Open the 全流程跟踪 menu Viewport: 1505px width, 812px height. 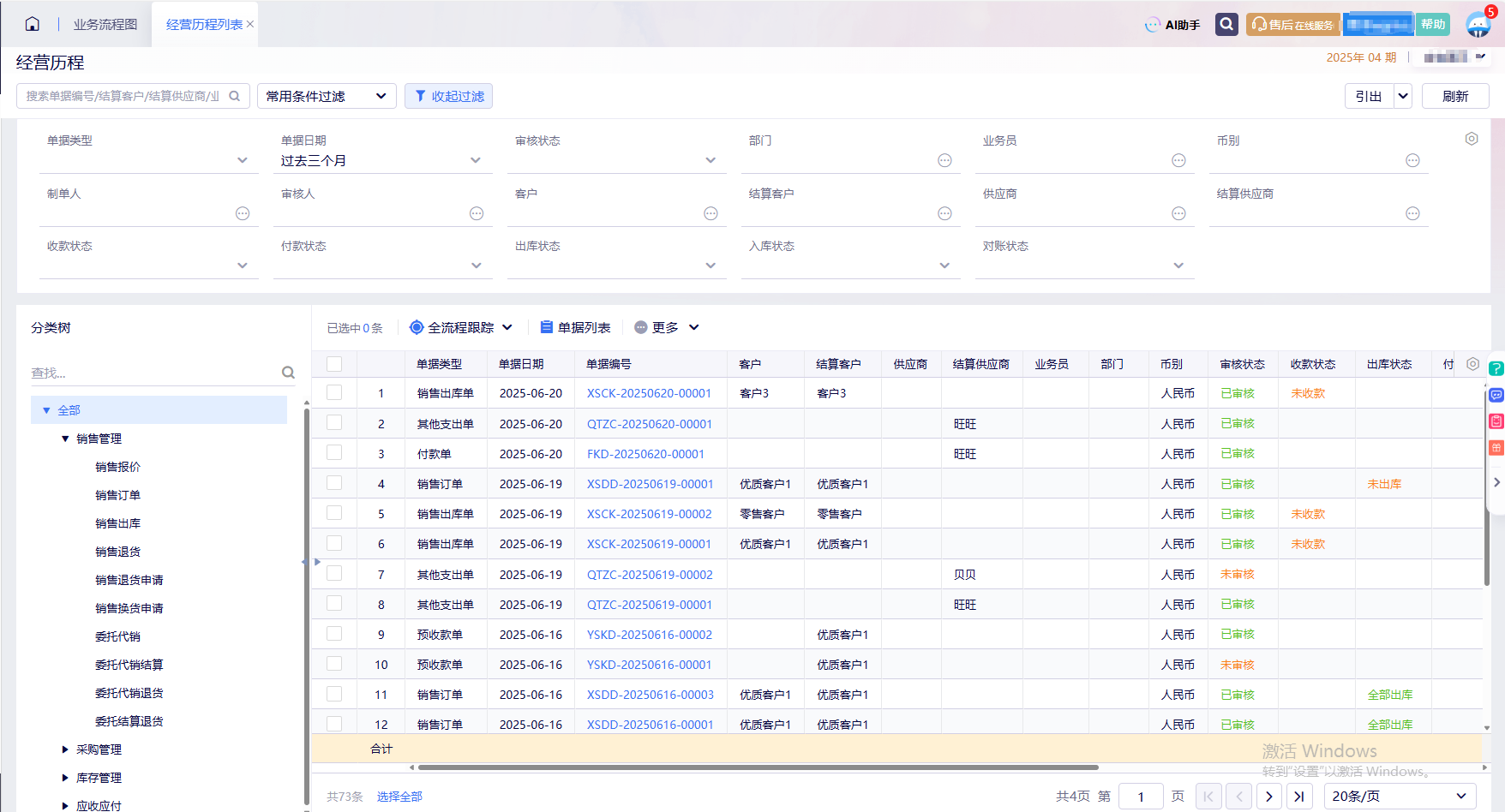tap(461, 327)
